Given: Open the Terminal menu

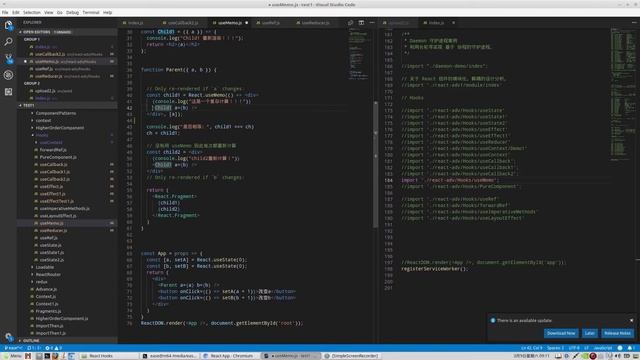Looking at the screenshot, I should click(x=91, y=13).
